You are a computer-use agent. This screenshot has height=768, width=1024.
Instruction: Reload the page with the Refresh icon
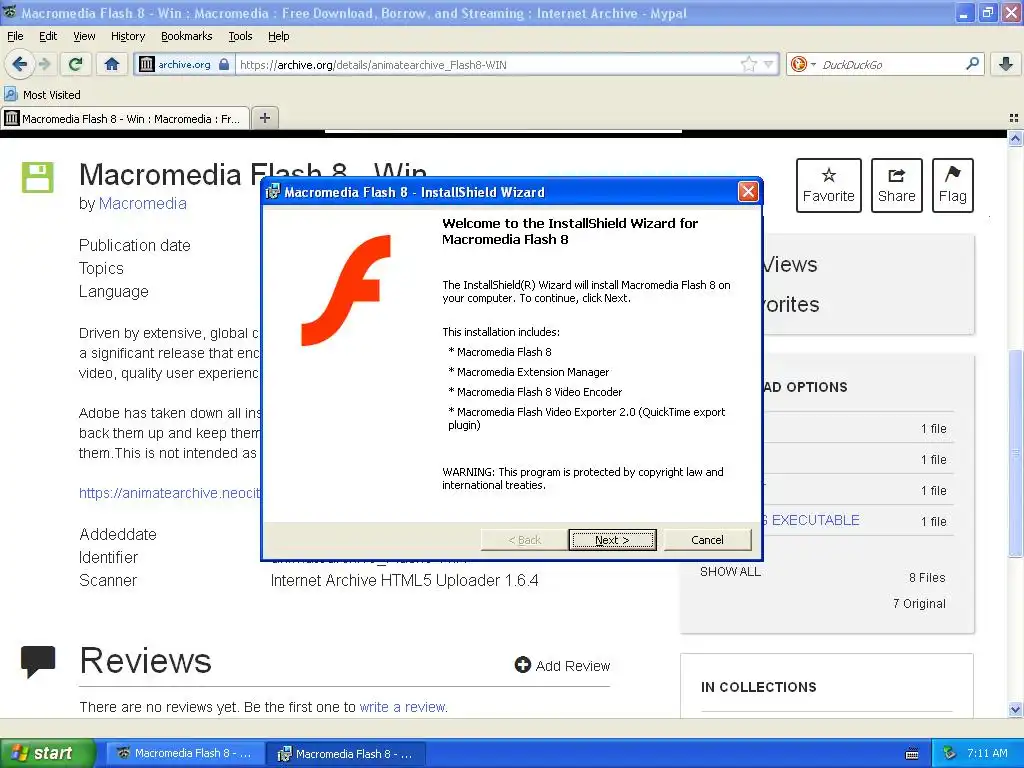pyautogui.click(x=76, y=64)
